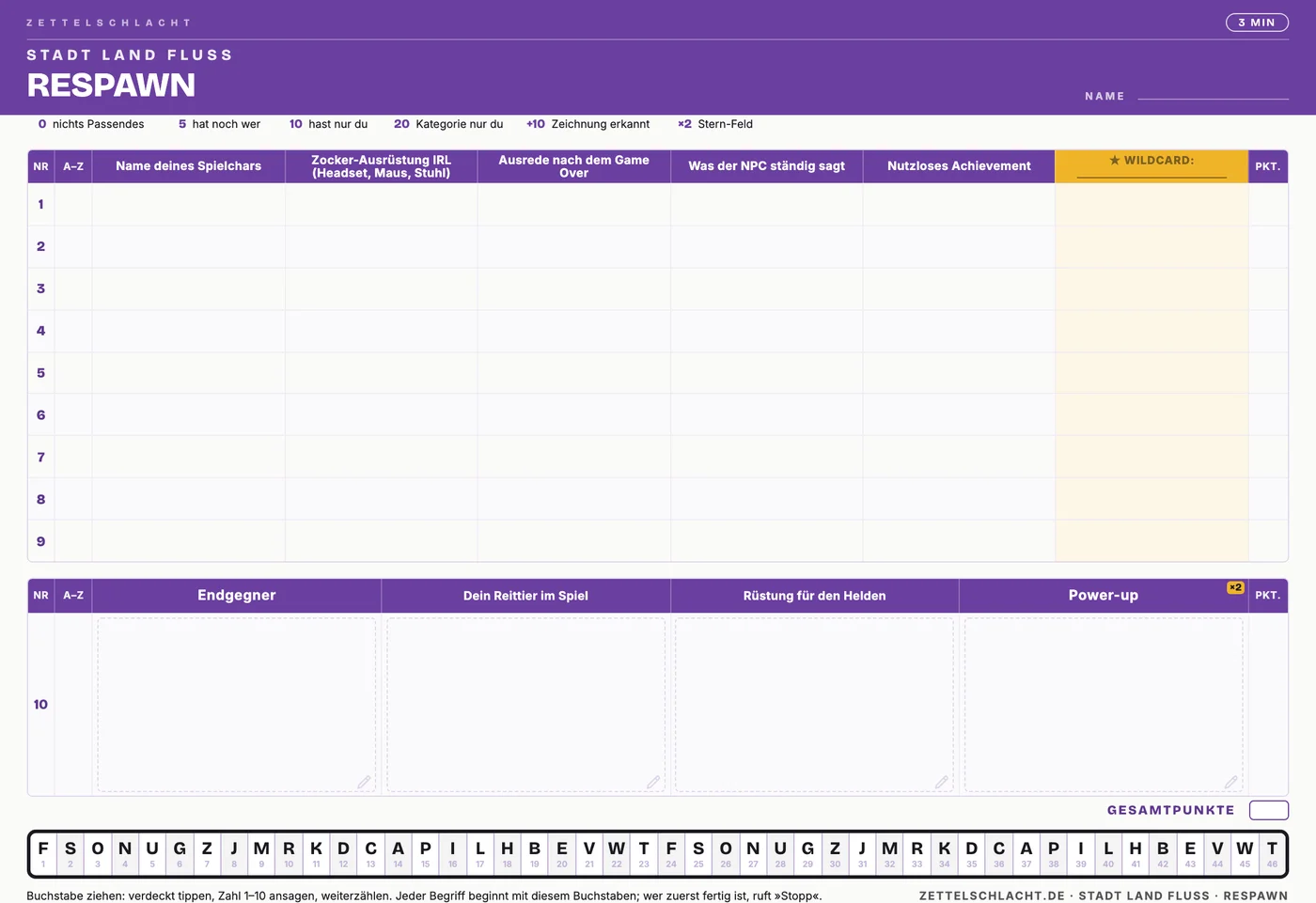Click letter G numbered 29 in the letter strip
Screen dimensions: 1316x903
807,853
